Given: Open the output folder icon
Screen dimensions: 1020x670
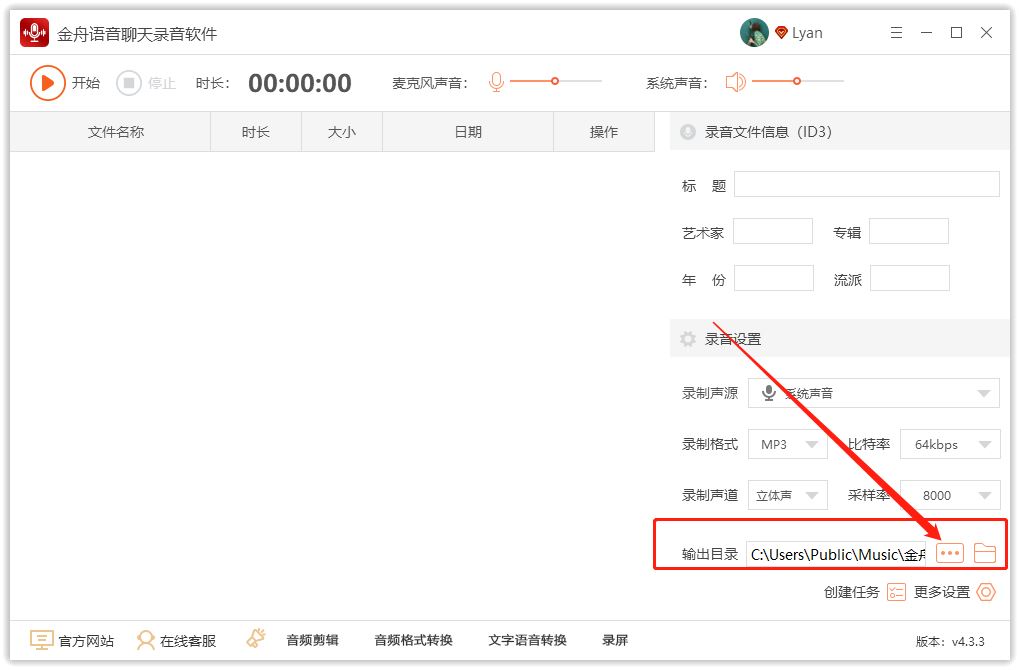Looking at the screenshot, I should coord(985,553).
